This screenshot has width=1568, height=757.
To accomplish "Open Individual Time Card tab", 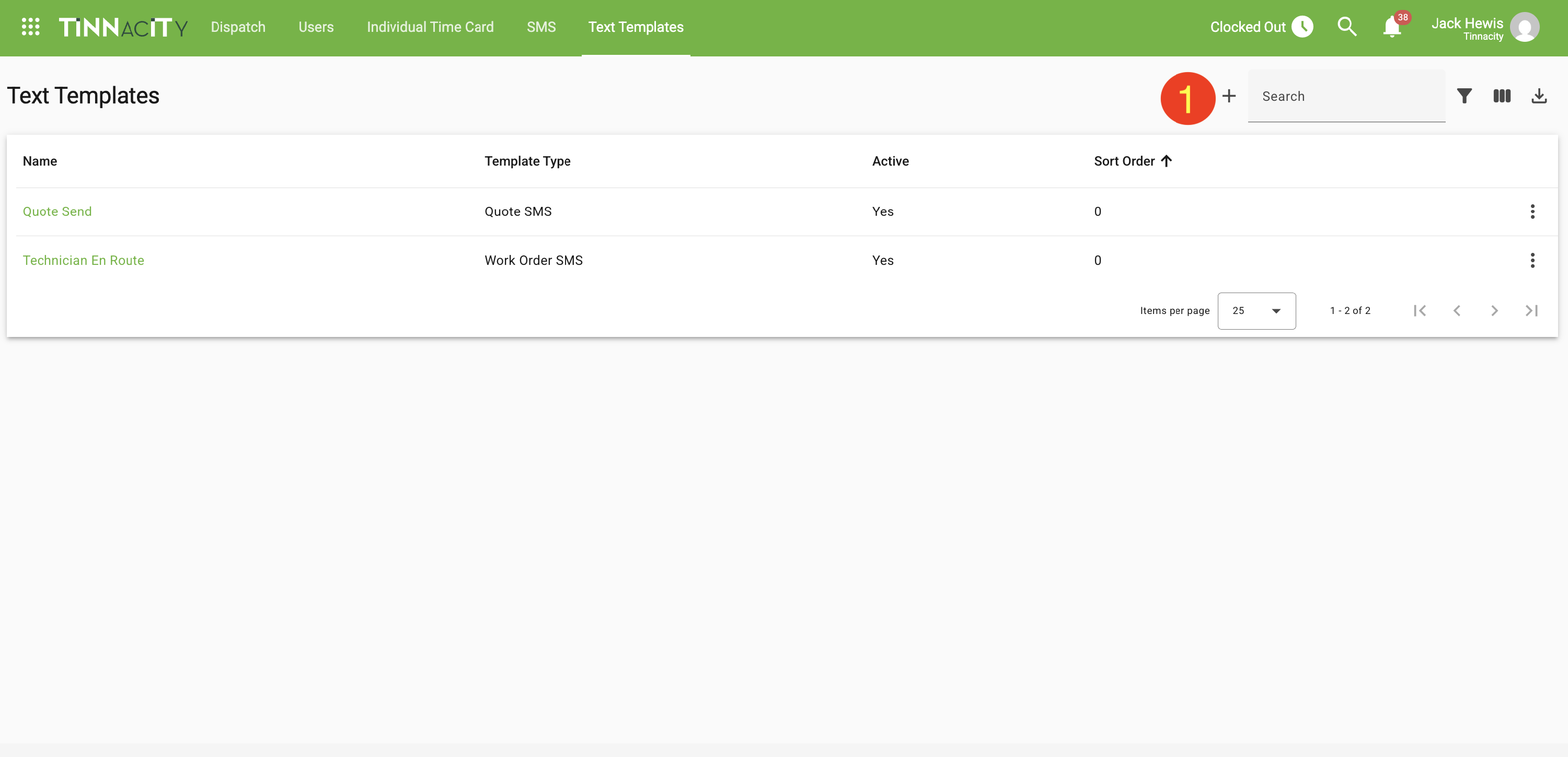I will tap(430, 27).
